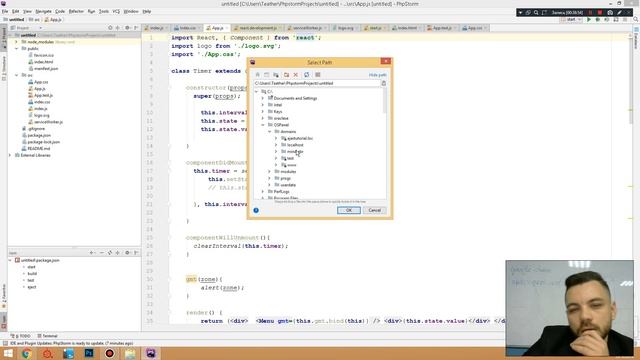Click scroll-from-source icon in Project panel
This screenshot has height=360, width=640.
pos(110,28)
